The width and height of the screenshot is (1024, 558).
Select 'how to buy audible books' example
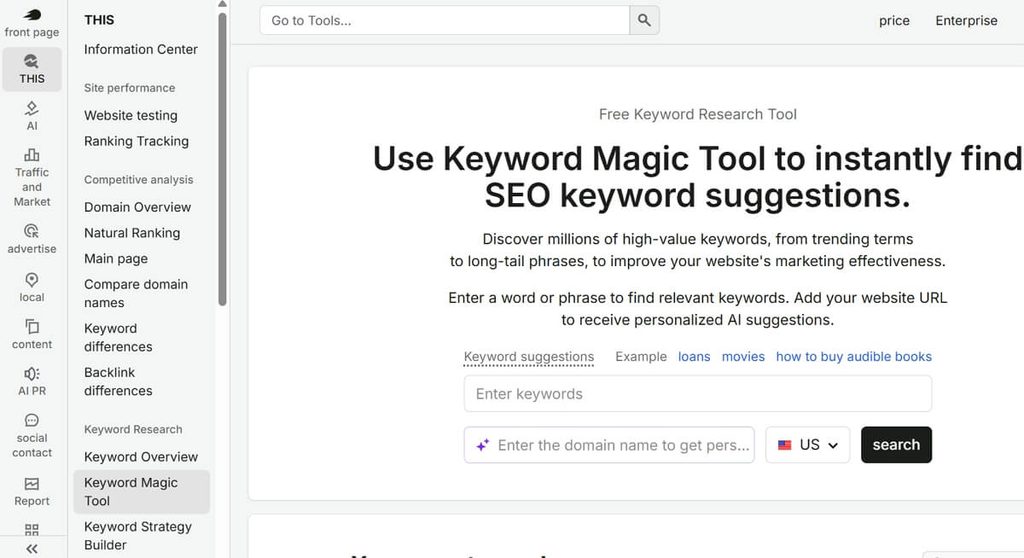[854, 357]
